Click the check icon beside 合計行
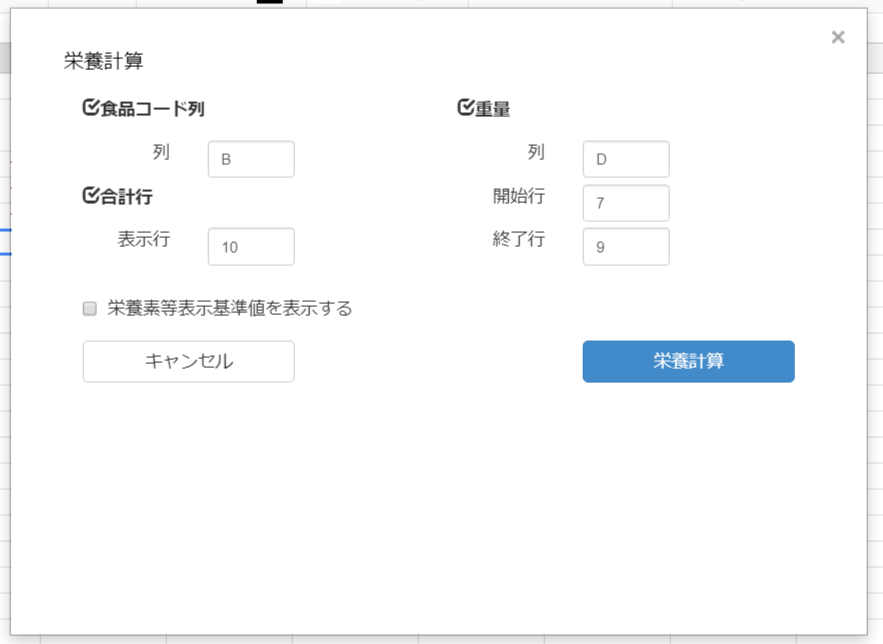883x644 pixels. (91, 195)
